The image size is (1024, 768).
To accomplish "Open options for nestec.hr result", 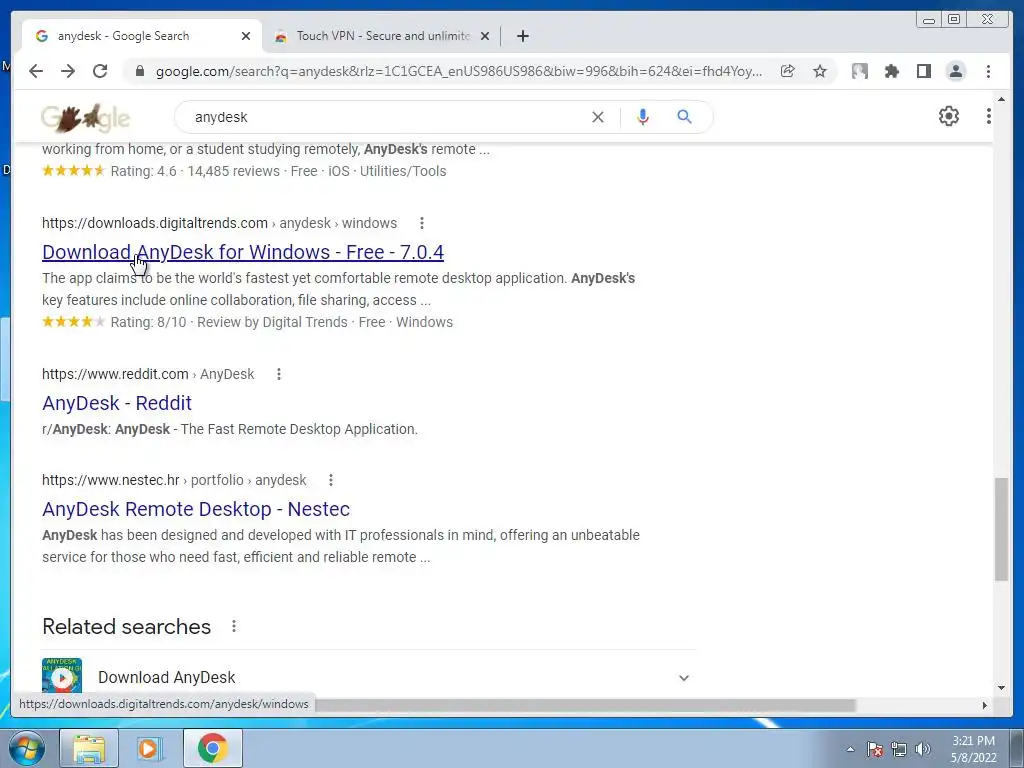I will click(x=331, y=480).
